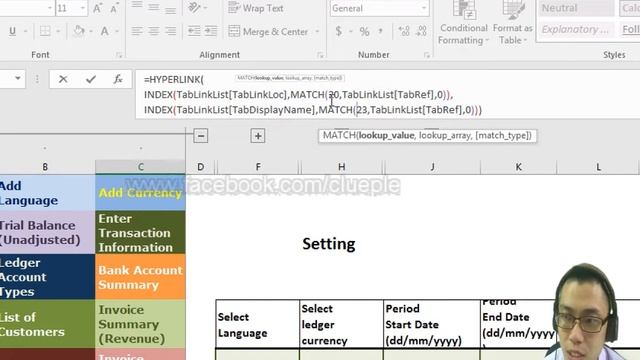The image size is (640, 360).
Task: Click Merge & Center button
Action: 268,31
